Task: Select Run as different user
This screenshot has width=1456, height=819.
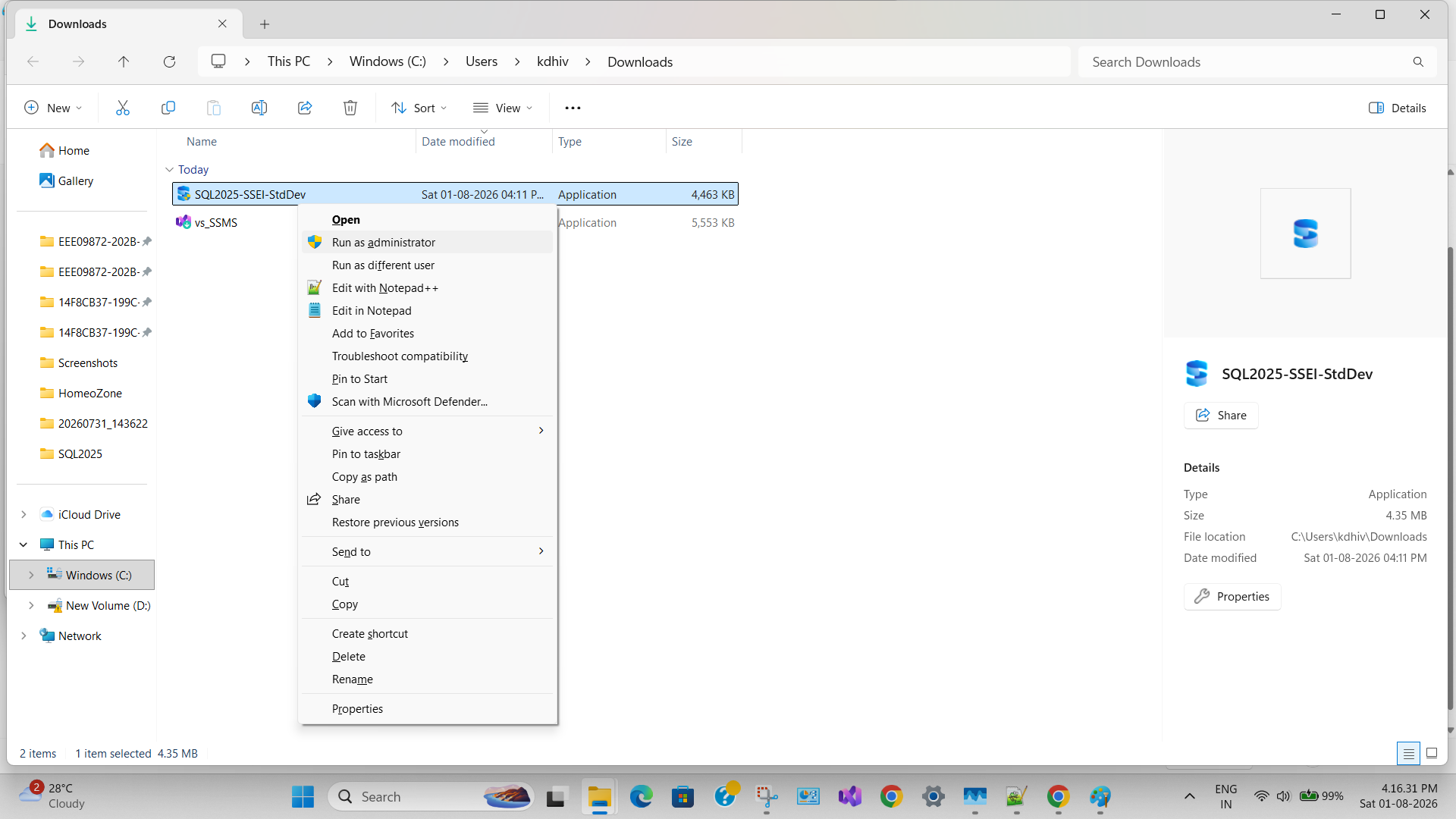Action: click(428, 265)
